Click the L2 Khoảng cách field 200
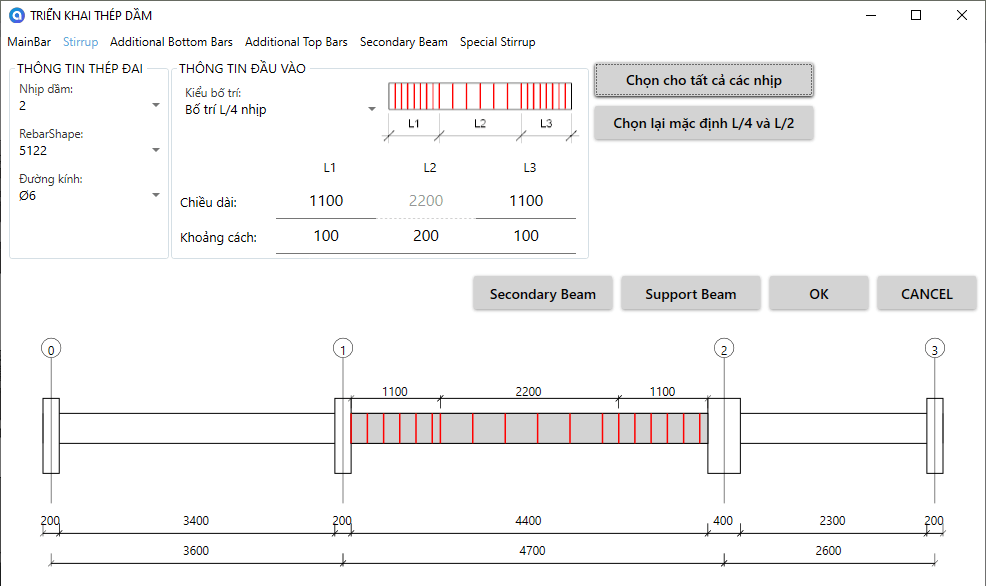This screenshot has width=986, height=586. coord(426,236)
